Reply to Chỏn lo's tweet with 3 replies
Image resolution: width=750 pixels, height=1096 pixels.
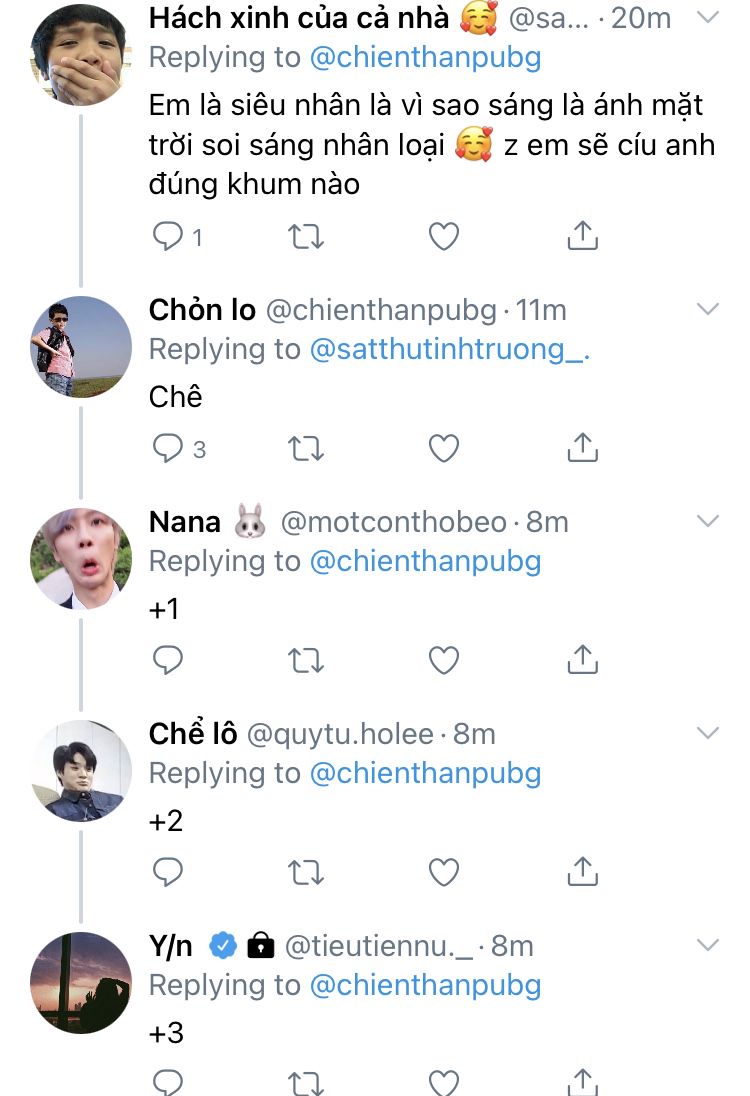point(166,449)
